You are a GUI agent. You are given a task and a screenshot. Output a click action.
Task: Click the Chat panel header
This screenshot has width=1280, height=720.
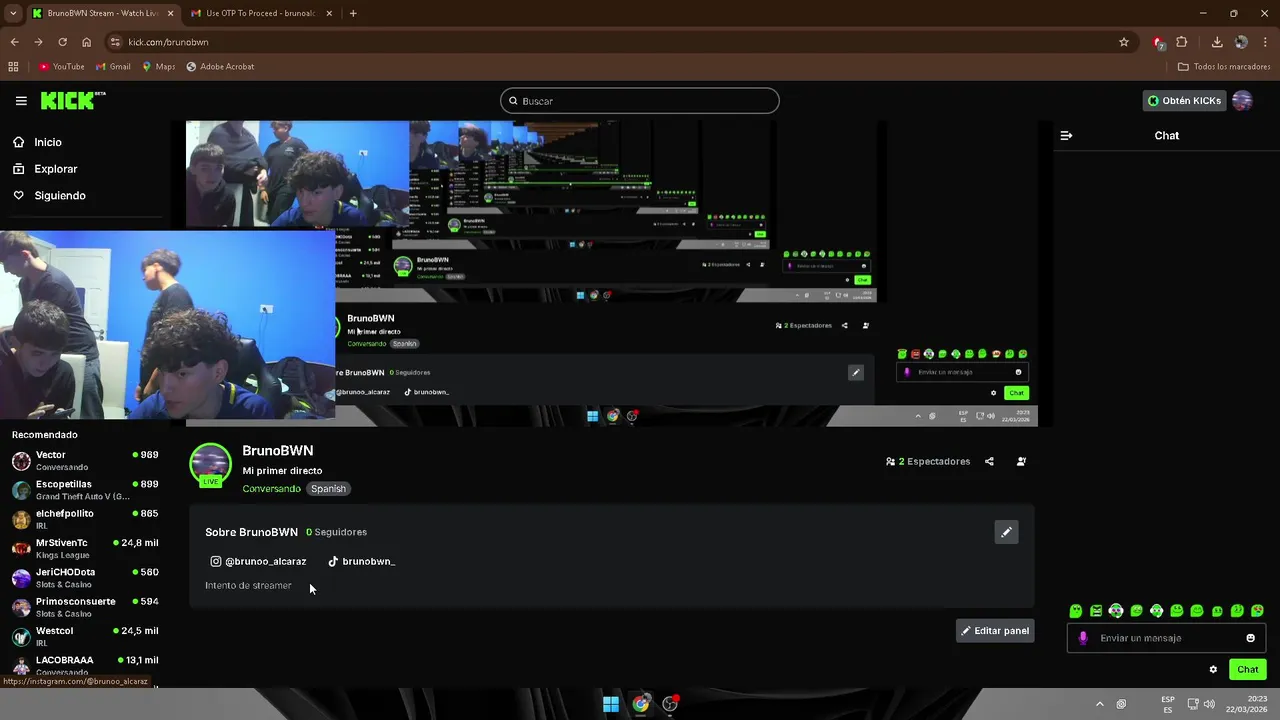point(1166,136)
